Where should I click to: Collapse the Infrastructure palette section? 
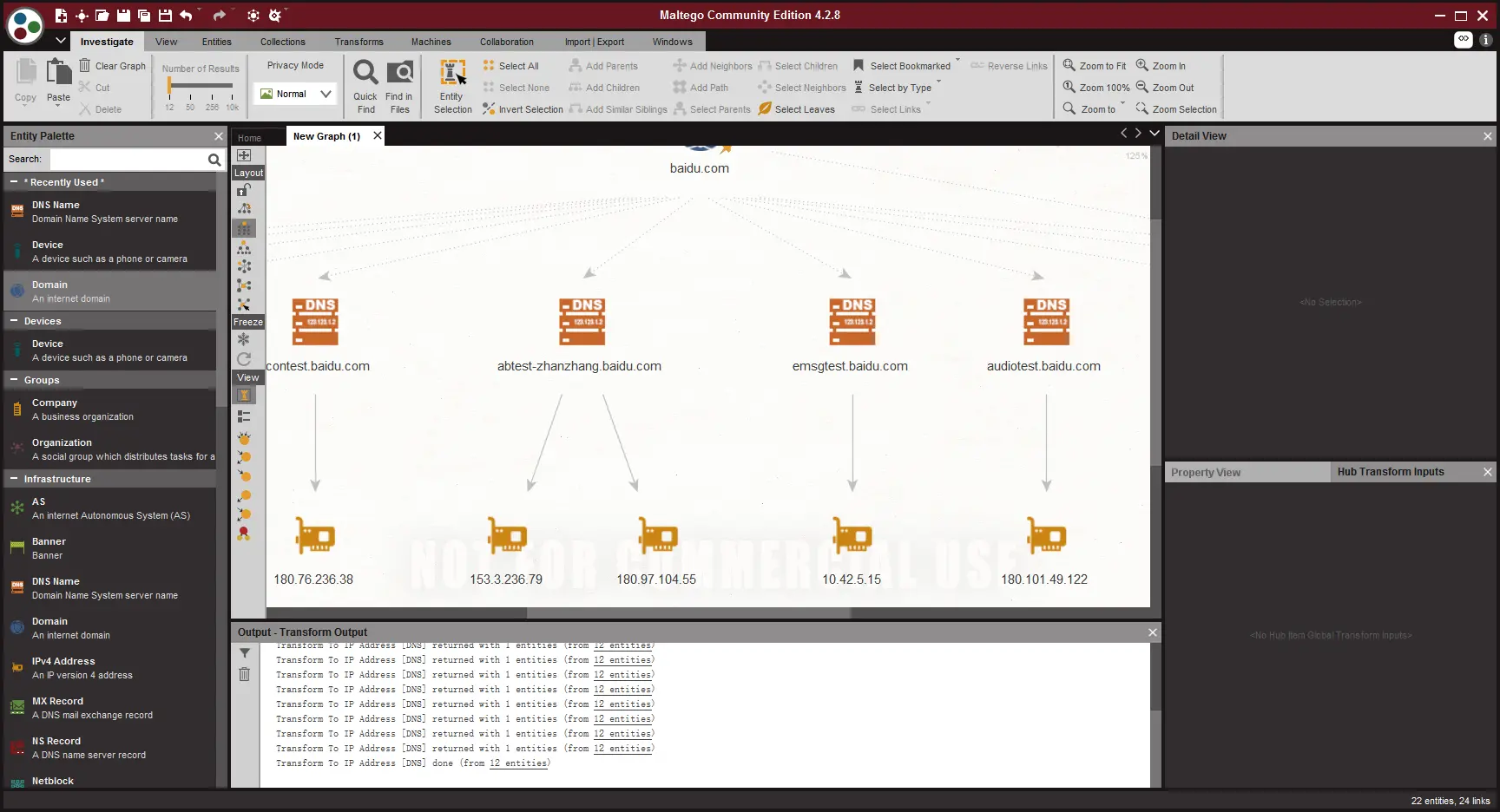click(x=14, y=479)
